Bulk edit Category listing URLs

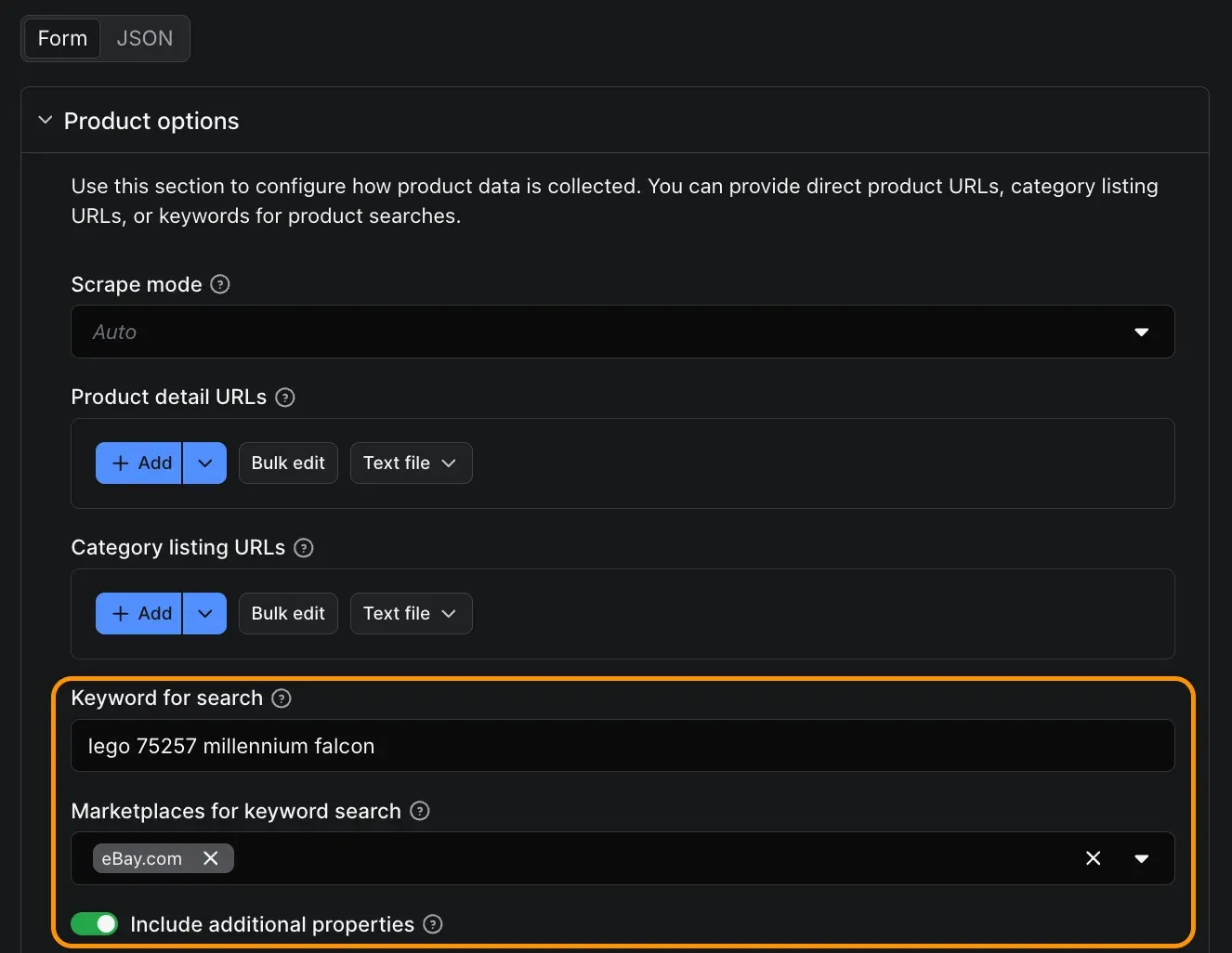click(x=288, y=613)
